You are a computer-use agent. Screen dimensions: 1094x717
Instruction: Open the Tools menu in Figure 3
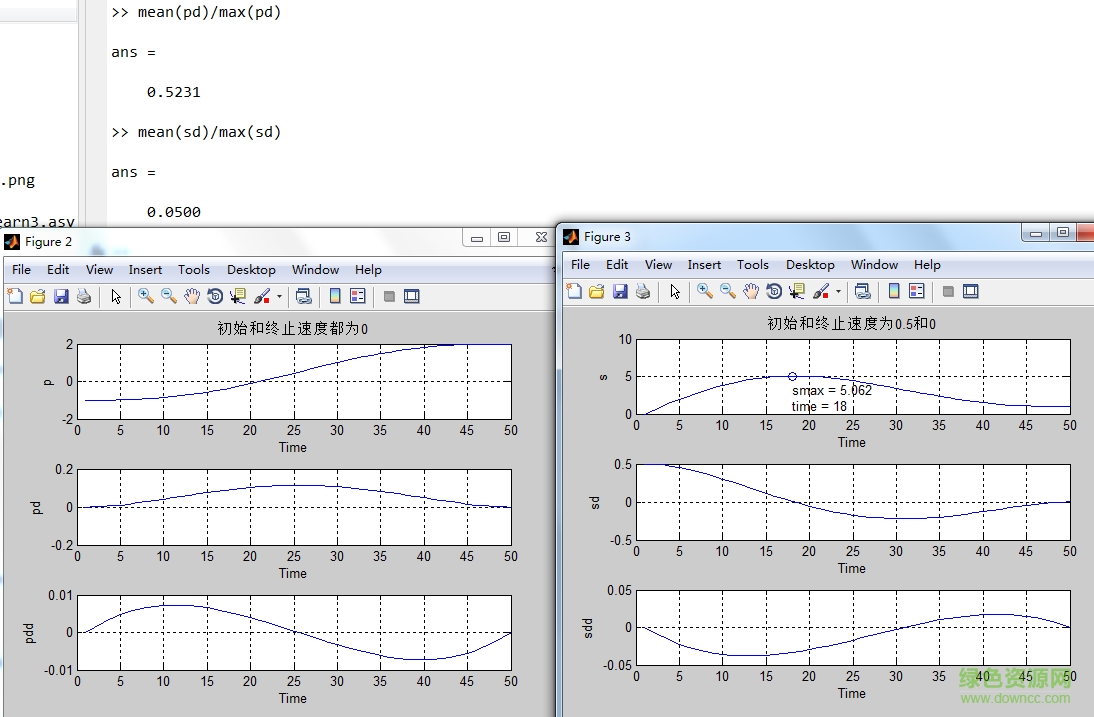point(752,265)
